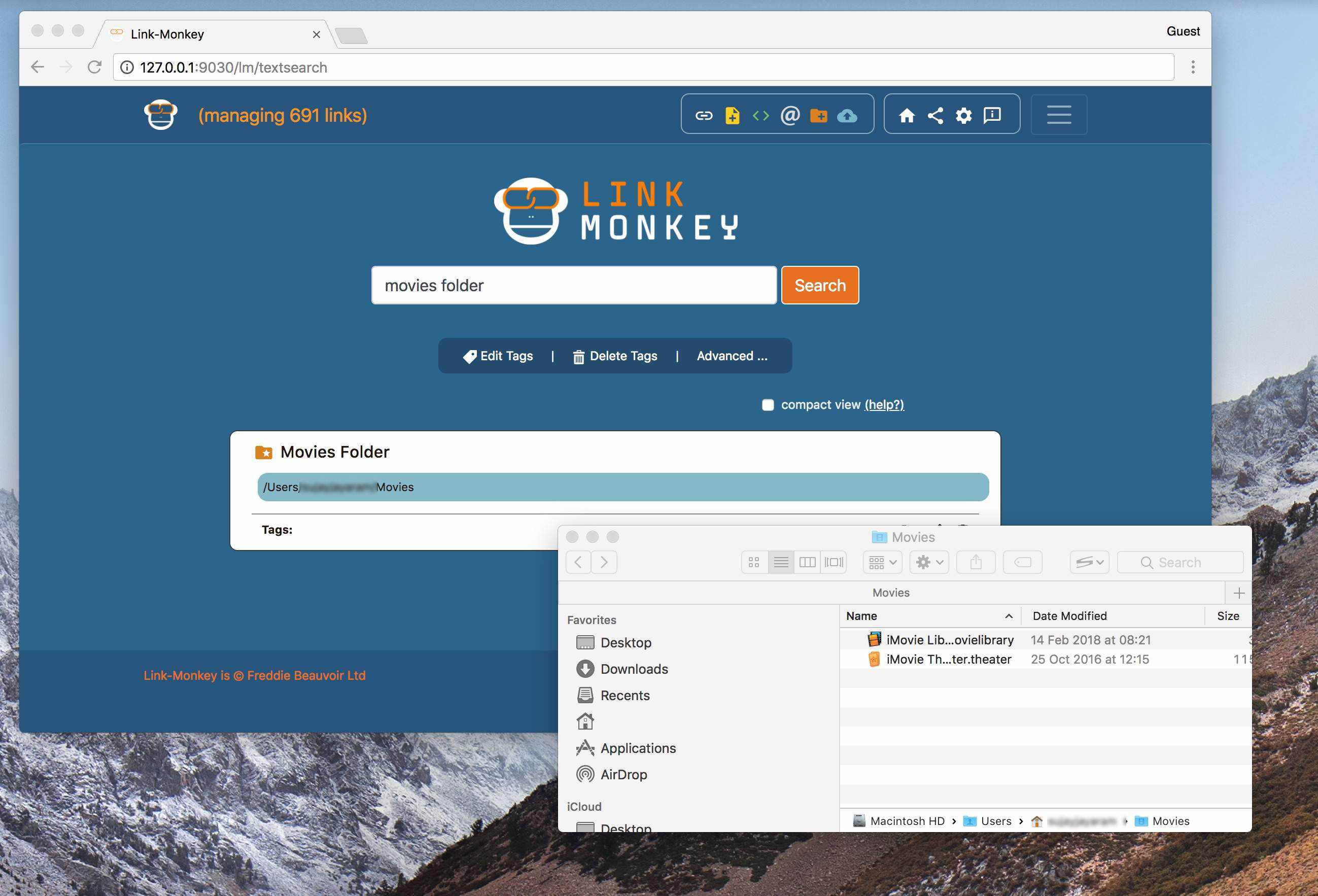Click Edit Tags
The image size is (1318, 896).
pyautogui.click(x=498, y=356)
